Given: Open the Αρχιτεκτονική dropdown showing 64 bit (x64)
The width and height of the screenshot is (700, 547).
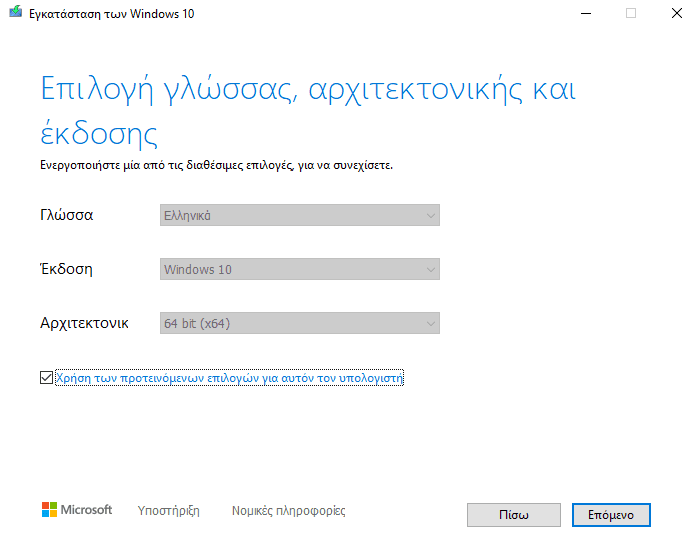Looking at the screenshot, I should pyautogui.click(x=300, y=323).
